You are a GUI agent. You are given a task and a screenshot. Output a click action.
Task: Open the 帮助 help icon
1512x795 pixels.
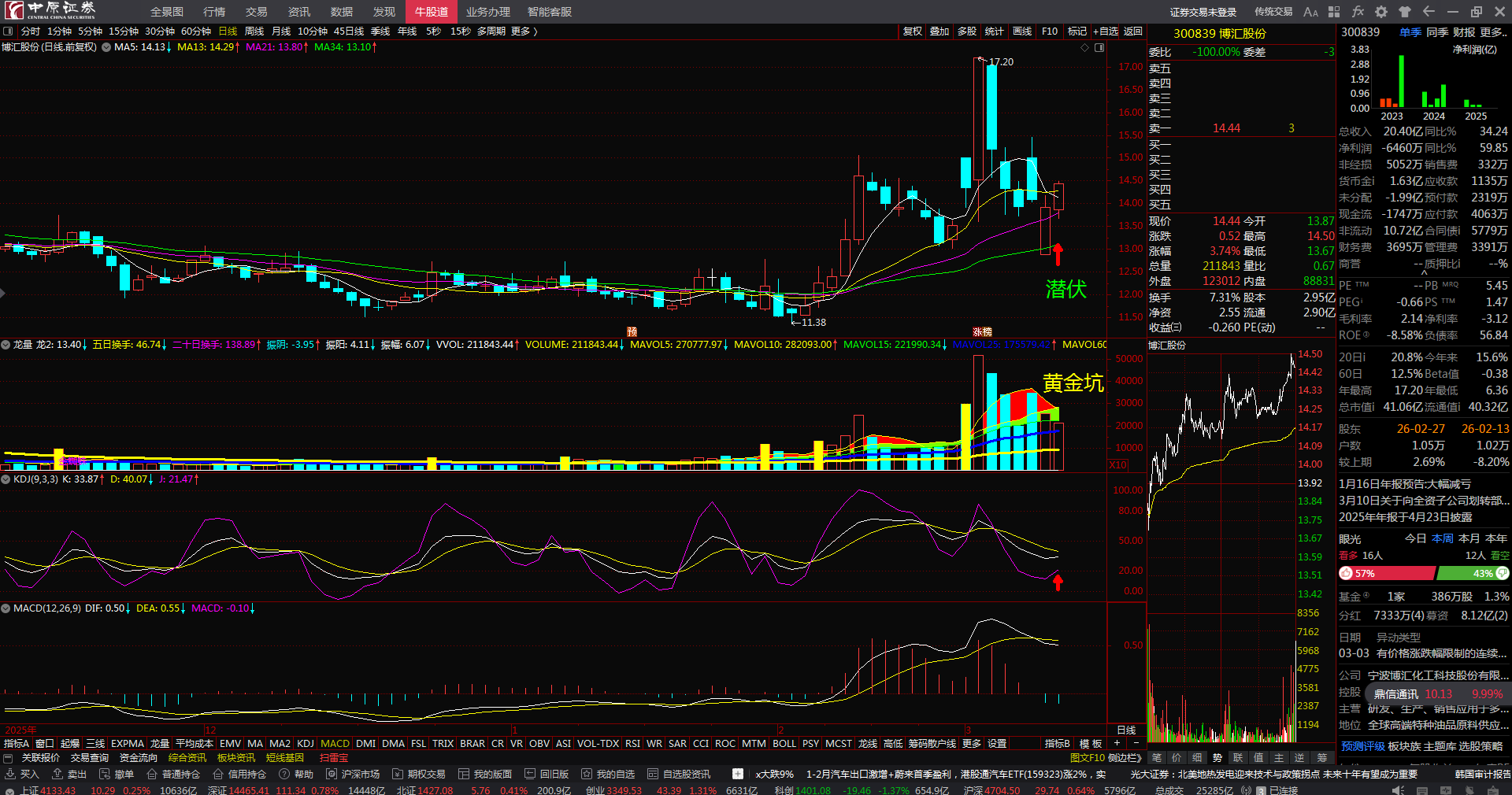pos(284,775)
